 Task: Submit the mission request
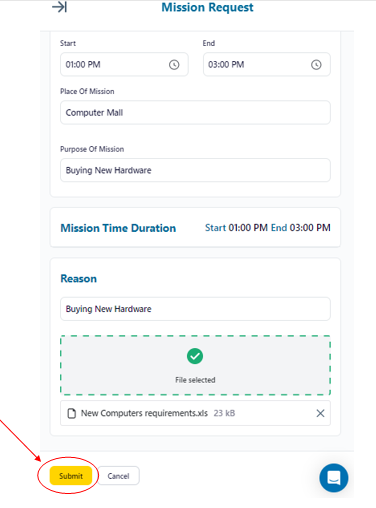[x=71, y=476]
